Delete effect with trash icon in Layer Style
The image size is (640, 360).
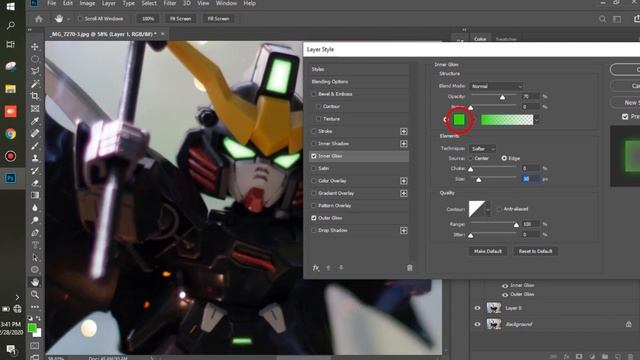pyautogui.click(x=409, y=268)
